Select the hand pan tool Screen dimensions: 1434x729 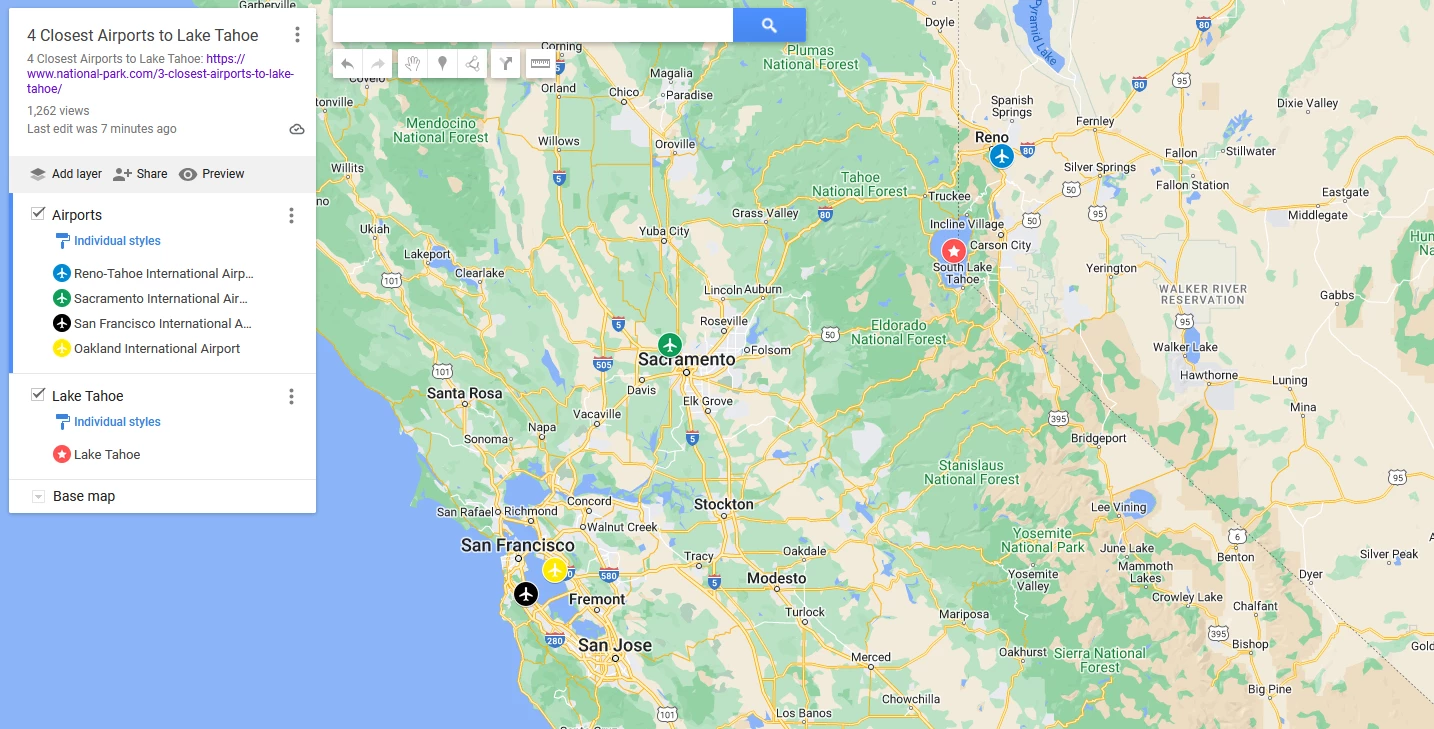coord(411,64)
